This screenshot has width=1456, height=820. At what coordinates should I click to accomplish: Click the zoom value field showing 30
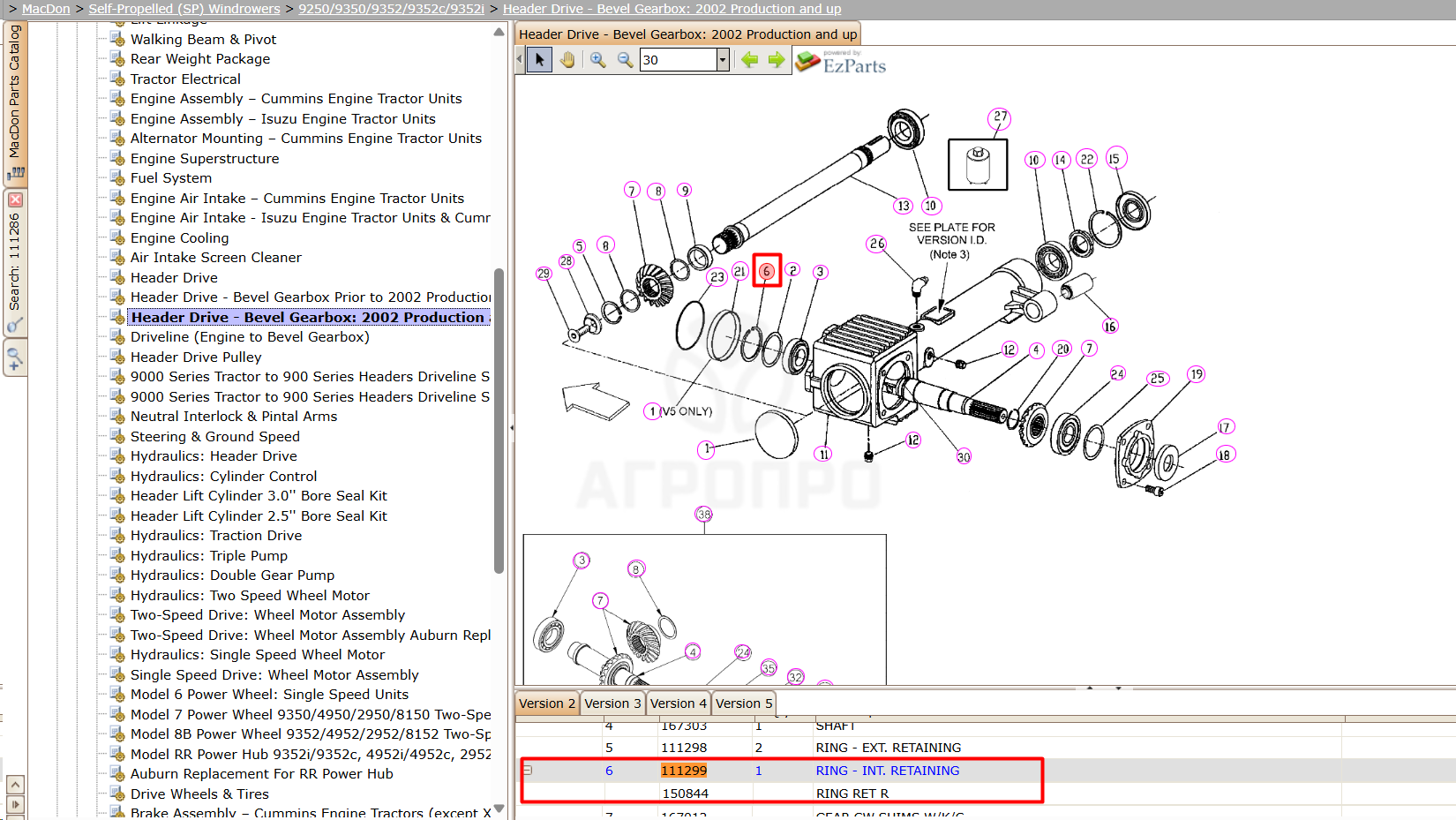pos(678,60)
